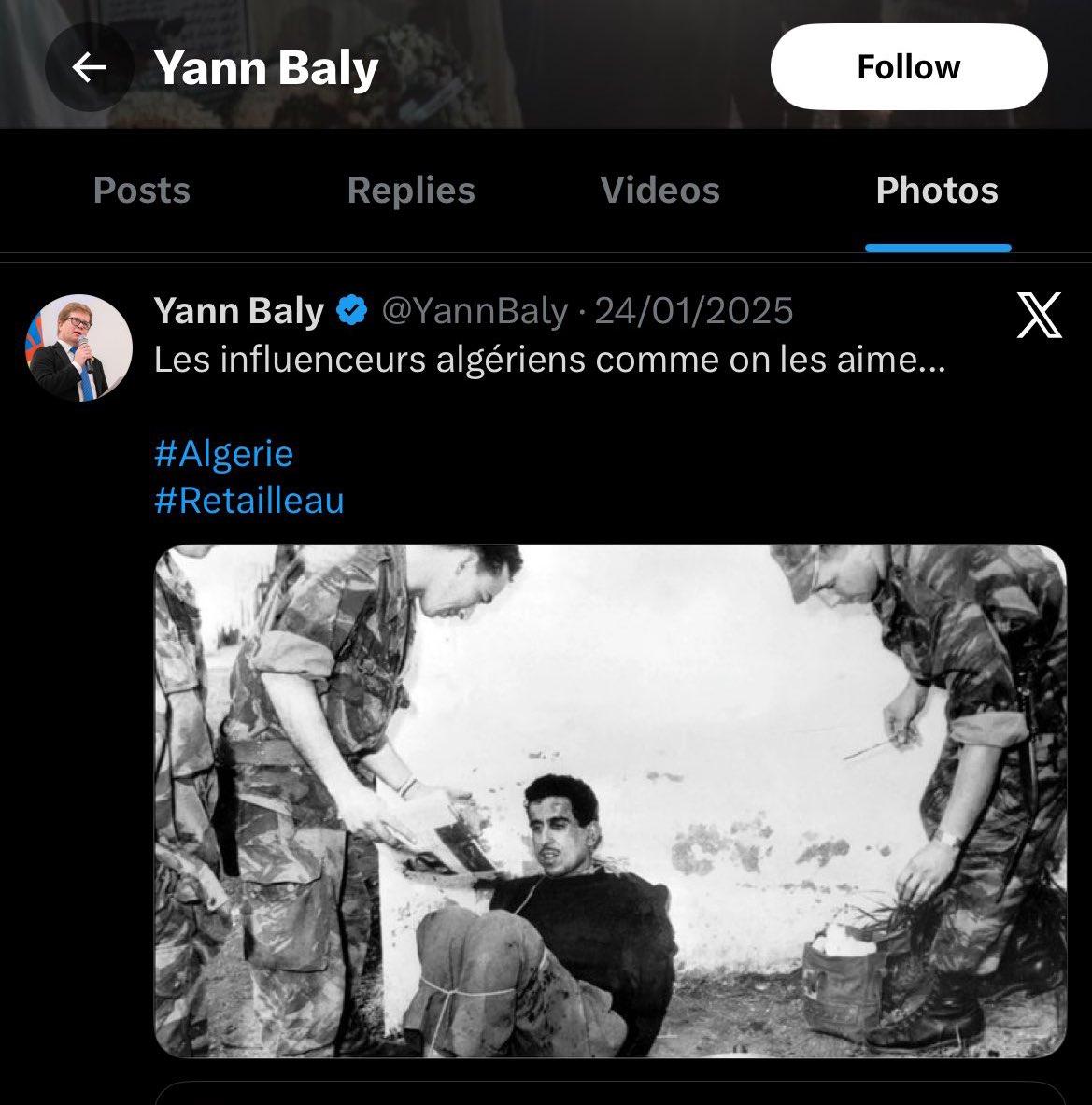1092x1105 pixels.
Task: Open the #Algerie hashtag
Action: [223, 454]
